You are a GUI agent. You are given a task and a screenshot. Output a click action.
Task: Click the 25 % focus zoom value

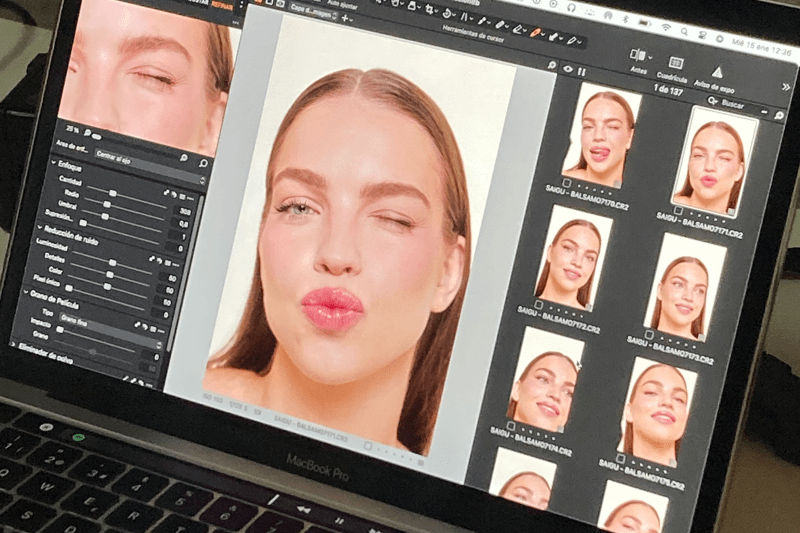coord(72,130)
